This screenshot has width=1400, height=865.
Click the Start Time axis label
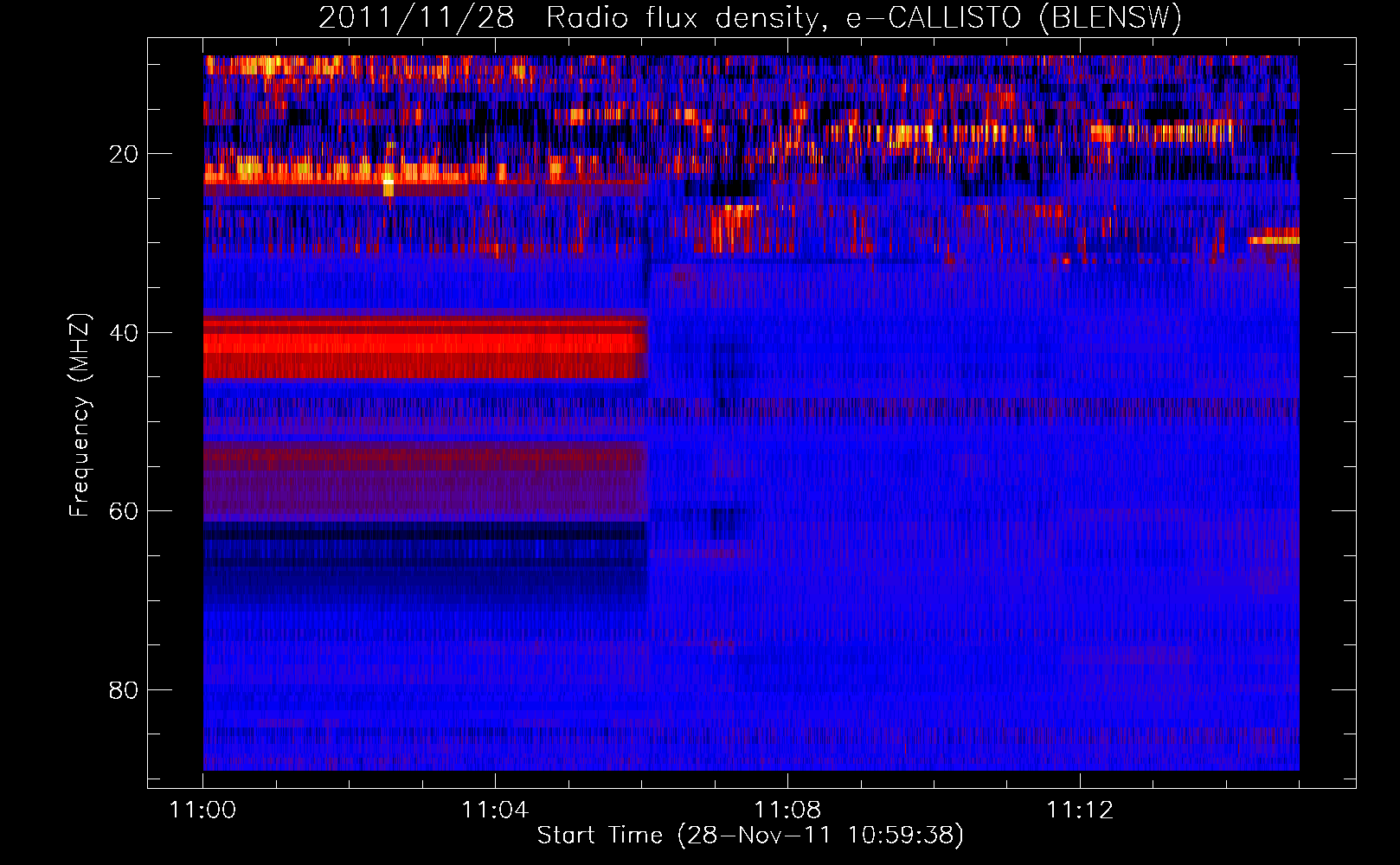coord(750,836)
